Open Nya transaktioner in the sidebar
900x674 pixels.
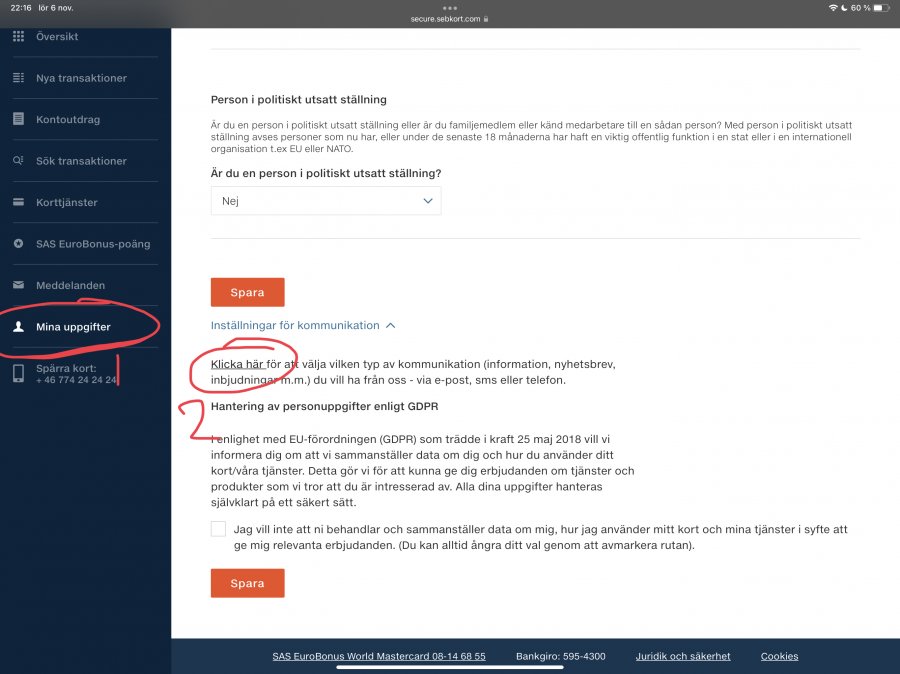(x=81, y=78)
